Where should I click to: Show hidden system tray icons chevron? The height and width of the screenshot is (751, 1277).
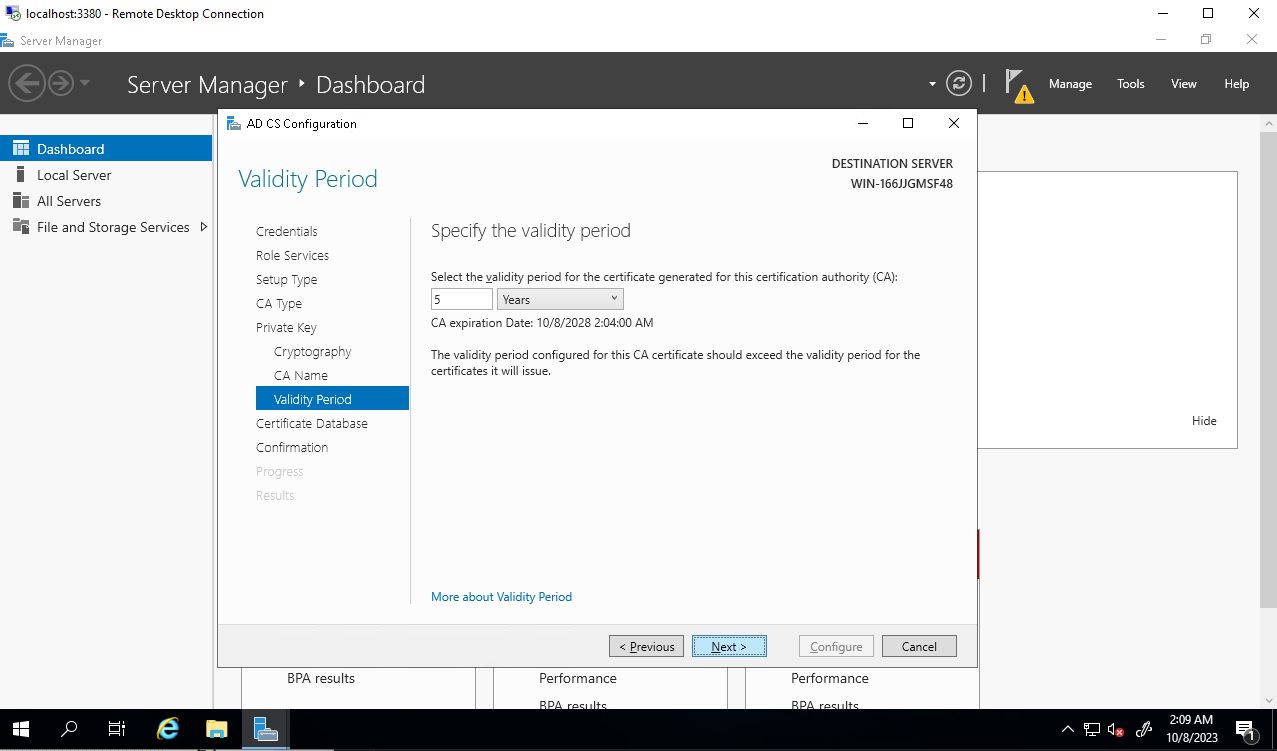(1067, 730)
